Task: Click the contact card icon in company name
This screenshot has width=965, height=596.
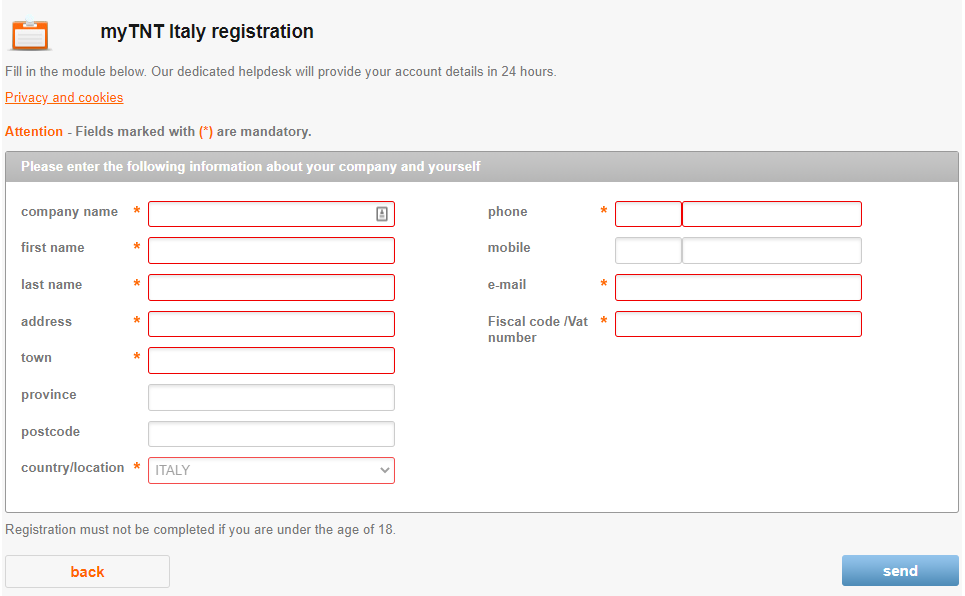Action: click(382, 214)
